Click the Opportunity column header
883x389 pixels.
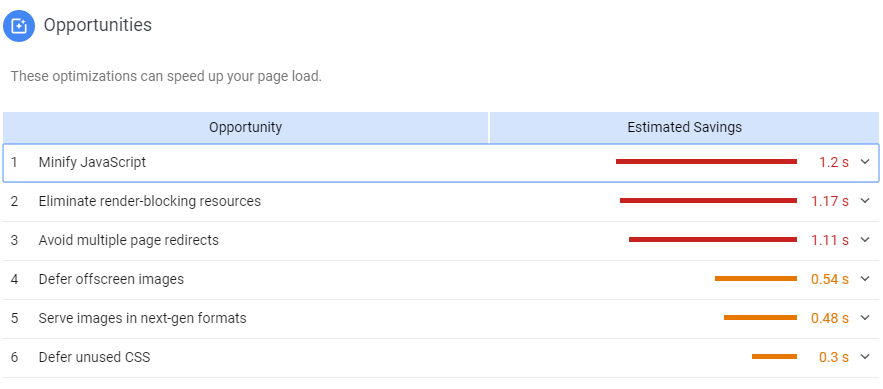[246, 127]
